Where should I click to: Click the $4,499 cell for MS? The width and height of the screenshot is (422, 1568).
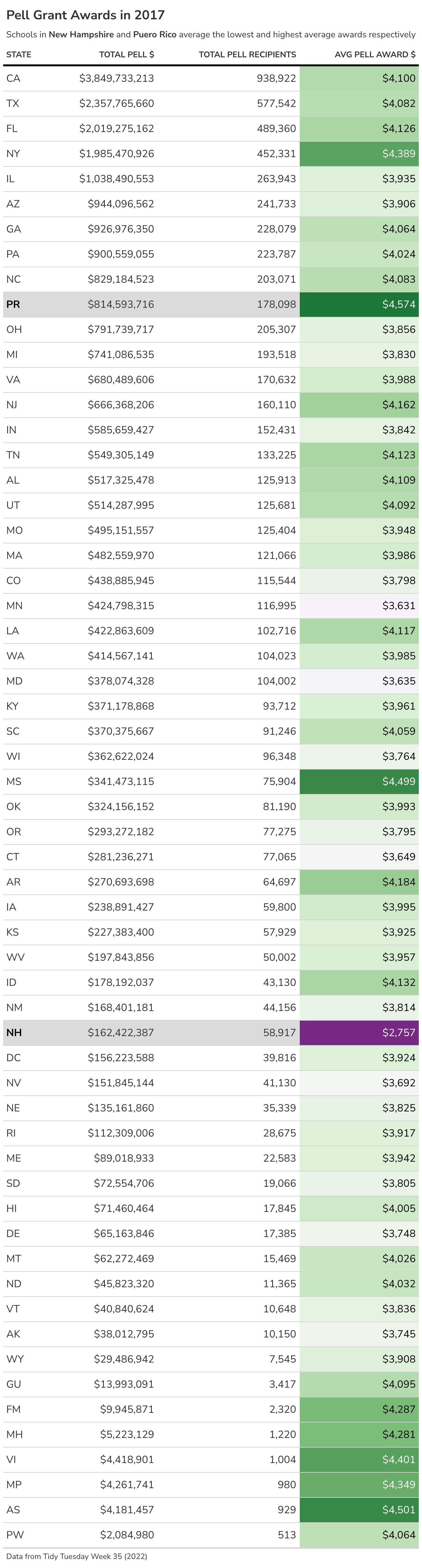point(359,781)
